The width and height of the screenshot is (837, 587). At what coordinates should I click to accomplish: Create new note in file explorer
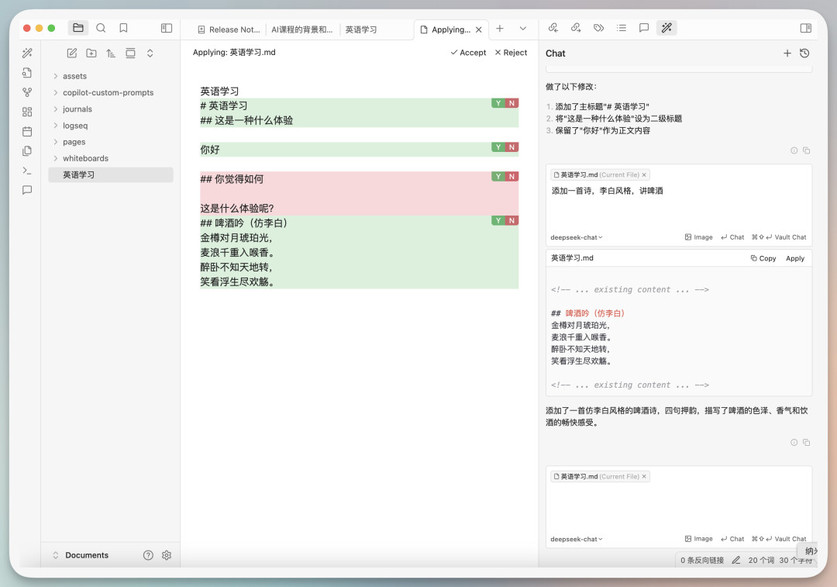tap(72, 53)
